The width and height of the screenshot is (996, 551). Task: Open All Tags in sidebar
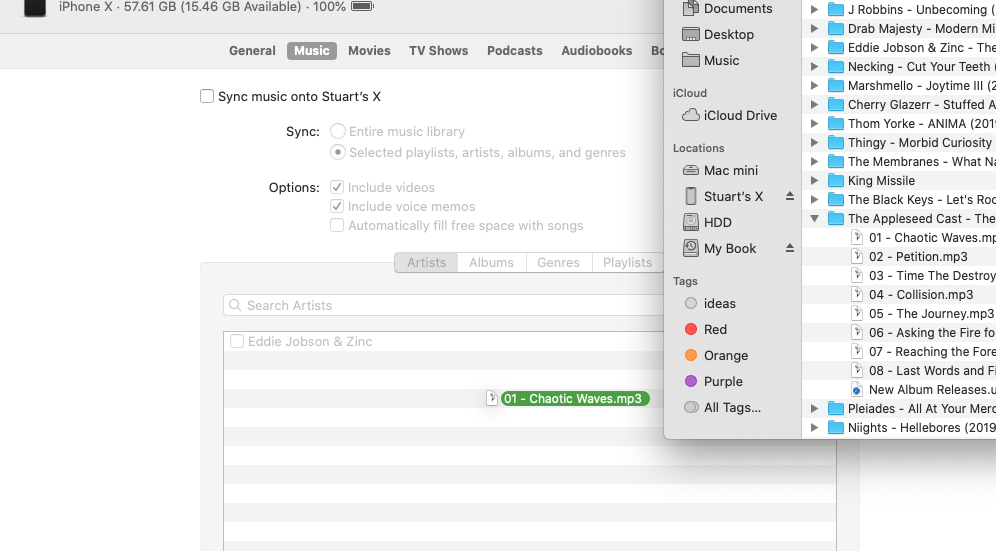(x=723, y=407)
